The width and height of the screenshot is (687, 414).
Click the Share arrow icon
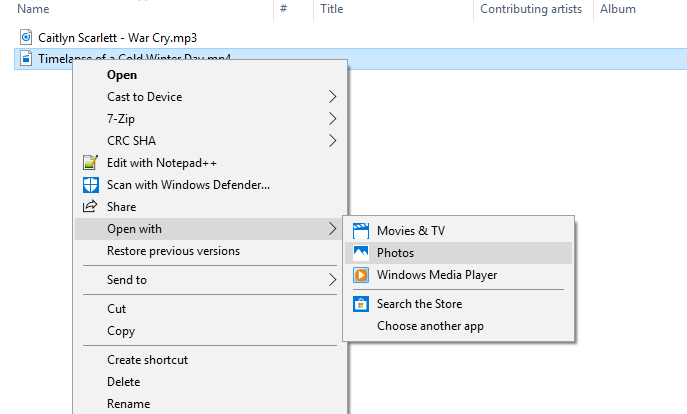pos(90,206)
